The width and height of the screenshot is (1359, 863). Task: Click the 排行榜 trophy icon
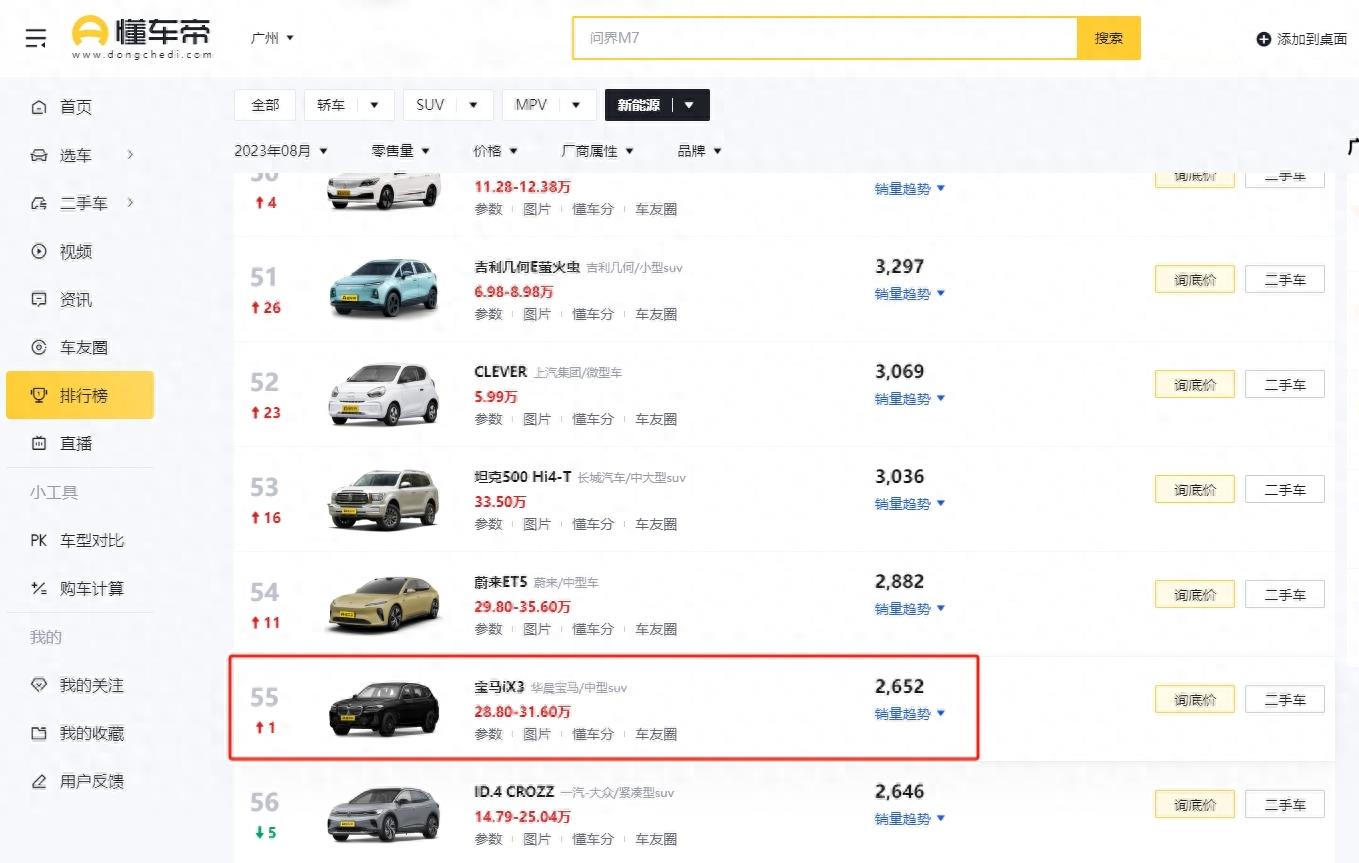39,395
